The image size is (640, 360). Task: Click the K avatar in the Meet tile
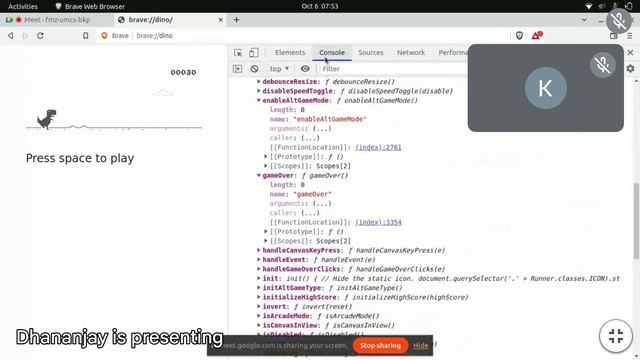pos(546,88)
